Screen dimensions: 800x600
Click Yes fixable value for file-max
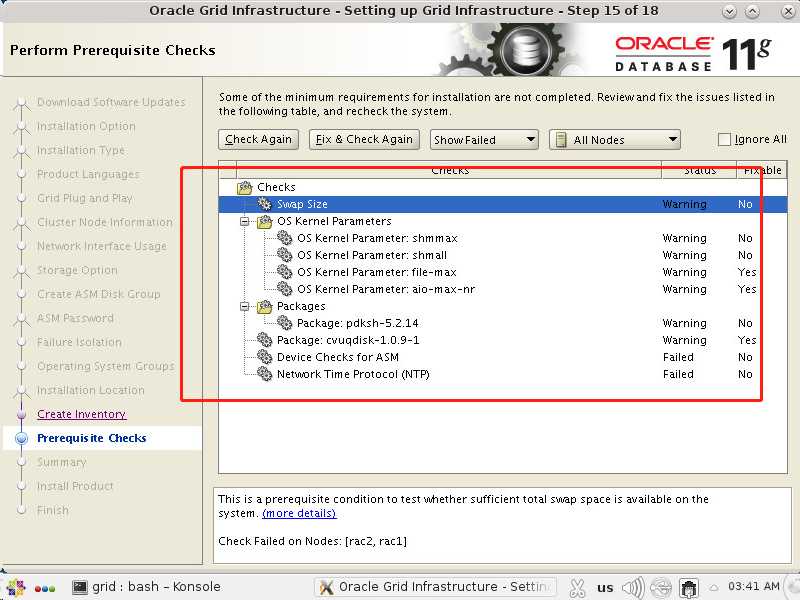[747, 272]
